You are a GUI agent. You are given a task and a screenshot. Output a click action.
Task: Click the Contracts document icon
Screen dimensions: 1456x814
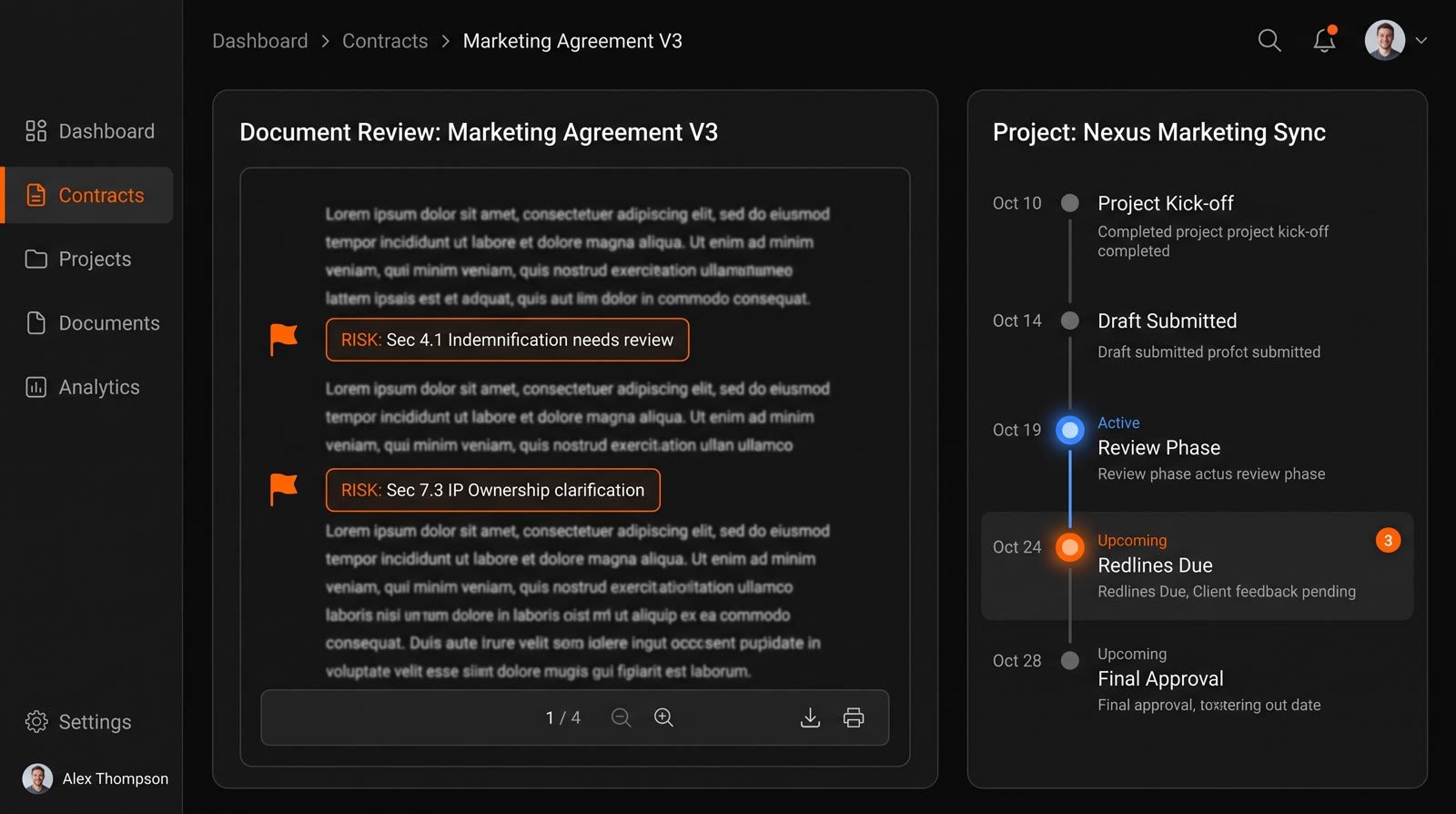pos(35,195)
